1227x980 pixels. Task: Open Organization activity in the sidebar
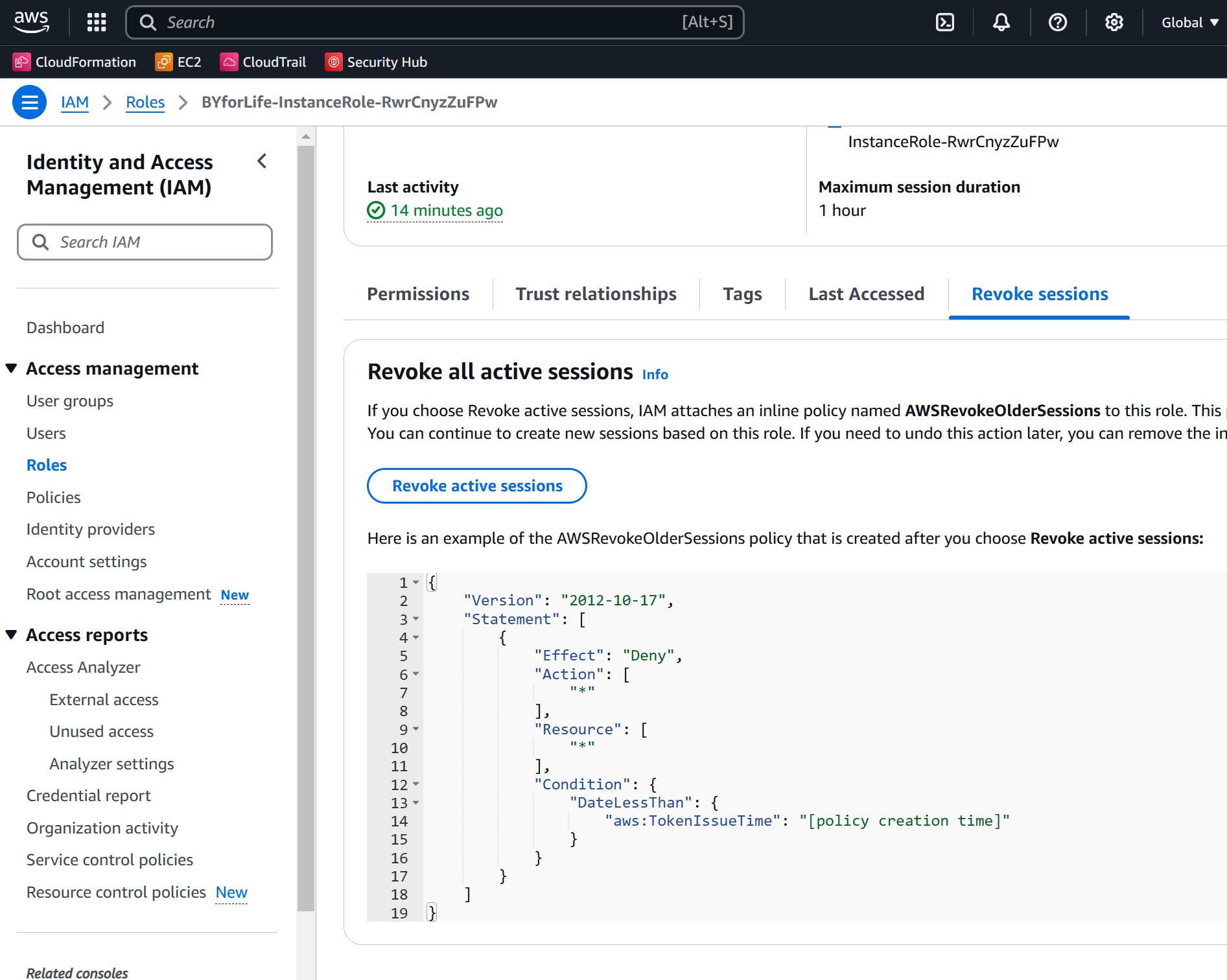pos(102,828)
